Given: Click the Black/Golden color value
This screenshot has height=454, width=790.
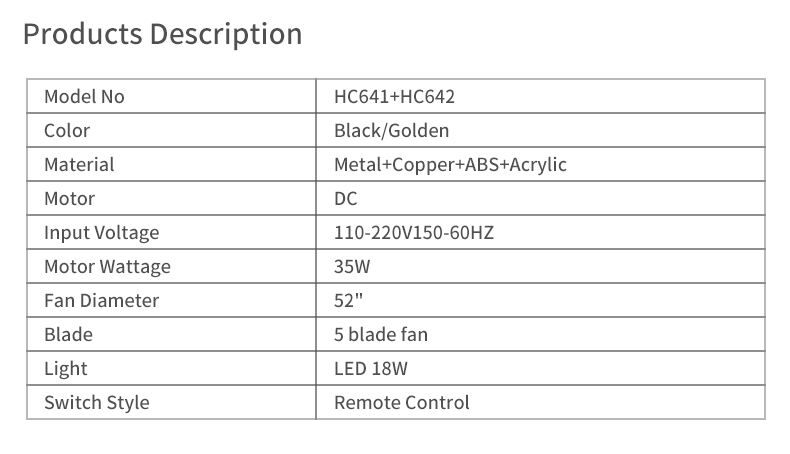Looking at the screenshot, I should pos(391,131).
